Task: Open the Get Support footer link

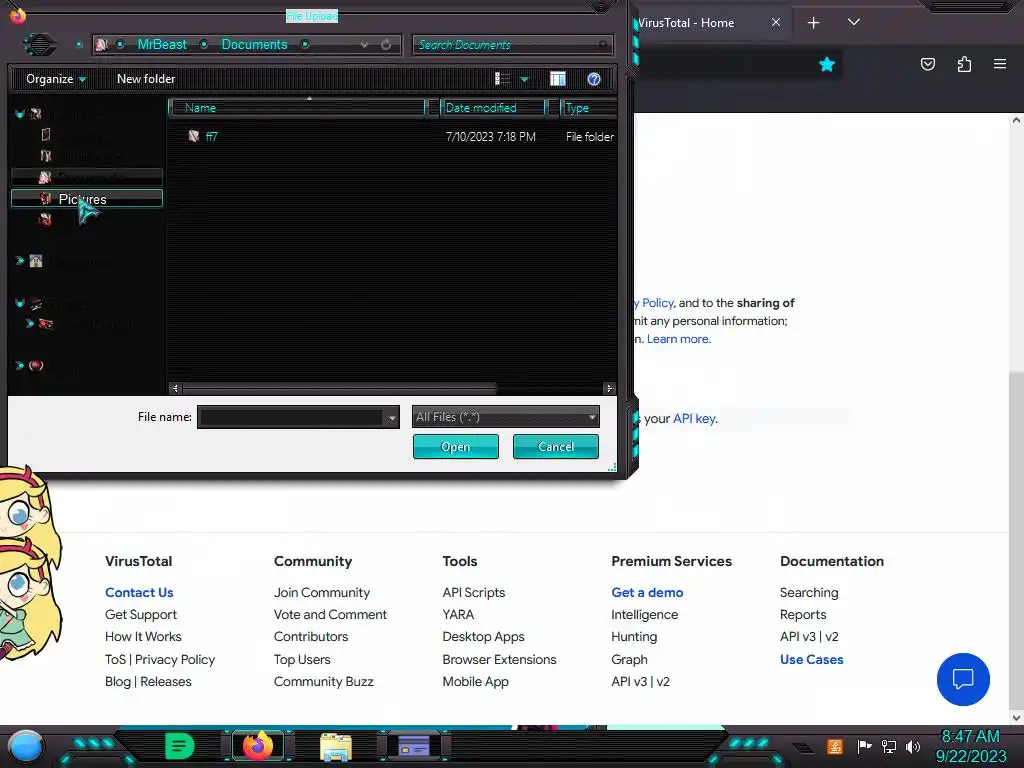Action: click(x=141, y=615)
